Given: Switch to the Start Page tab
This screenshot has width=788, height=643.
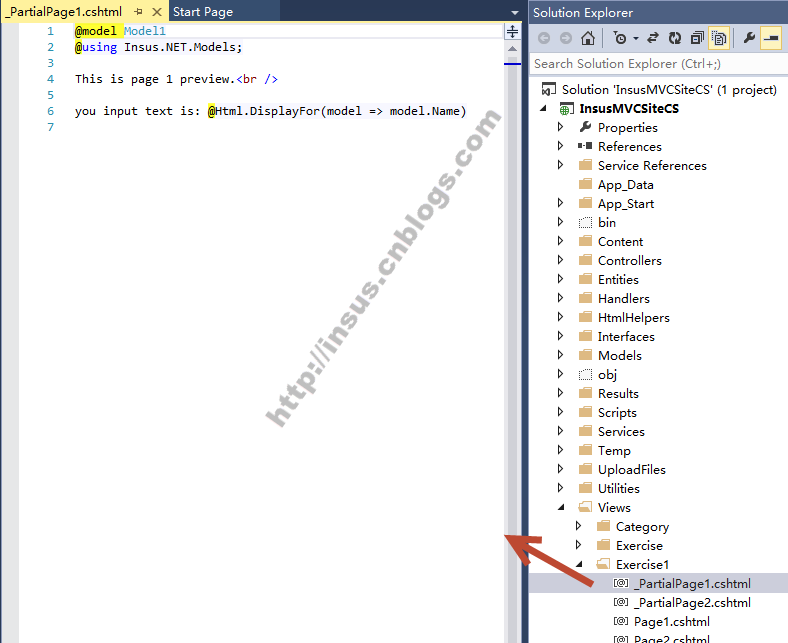Looking at the screenshot, I should (x=203, y=12).
